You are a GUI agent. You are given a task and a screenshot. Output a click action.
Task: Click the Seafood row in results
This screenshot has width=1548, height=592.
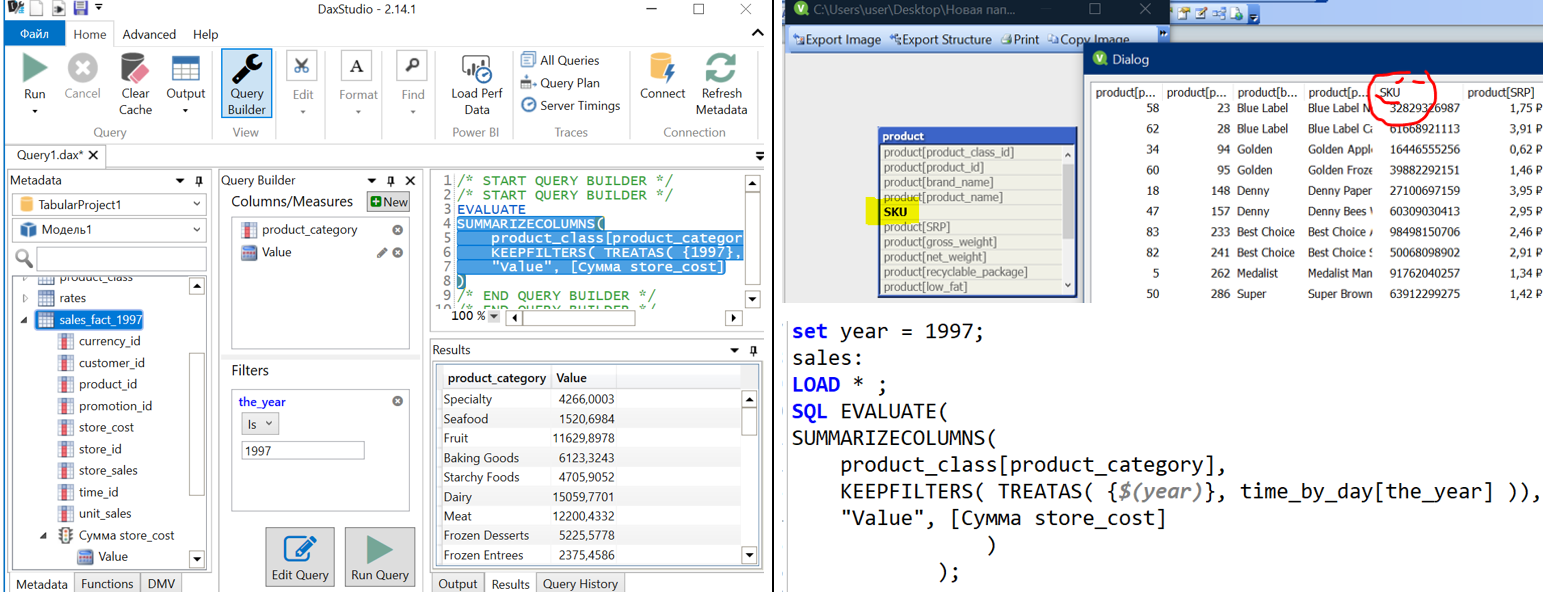[x=590, y=419]
